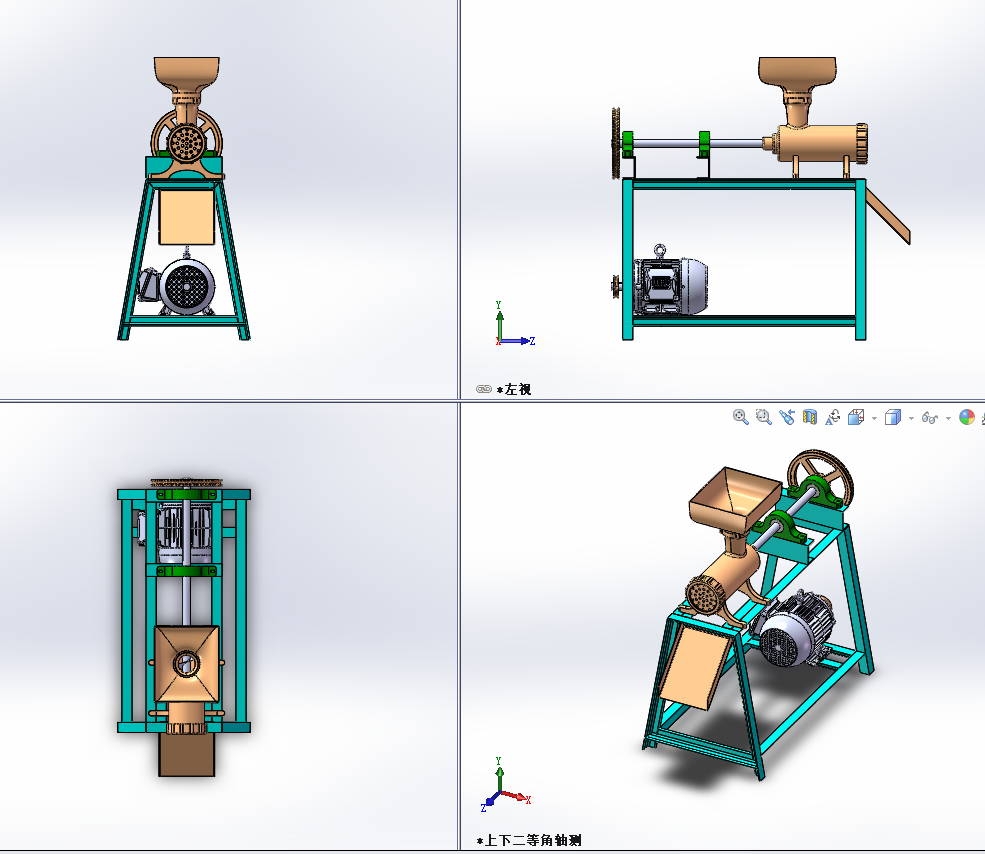Expand the Hide/Show Items dropdown arrow
Screen dimensions: 985x854
tap(948, 418)
